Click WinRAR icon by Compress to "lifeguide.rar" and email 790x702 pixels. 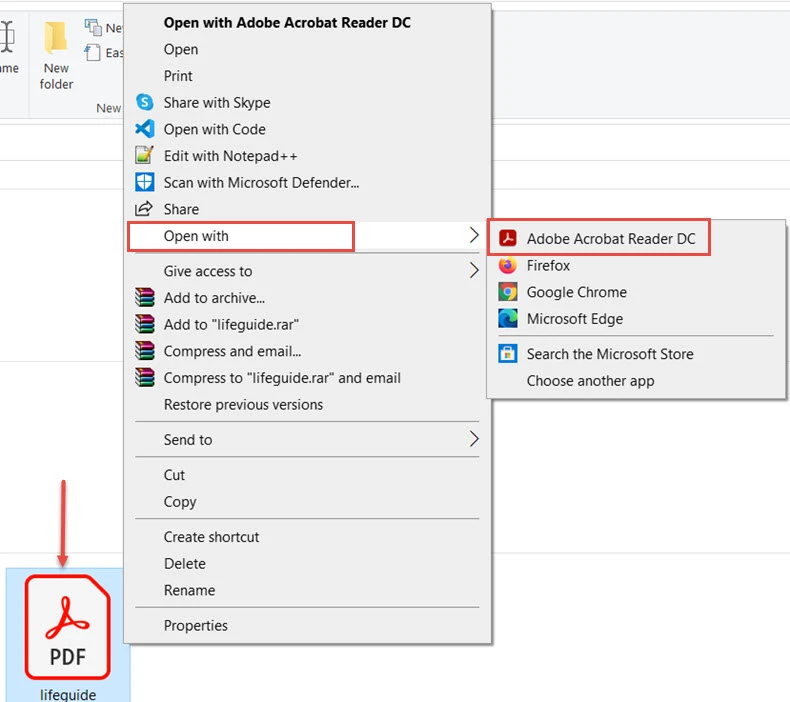click(145, 377)
